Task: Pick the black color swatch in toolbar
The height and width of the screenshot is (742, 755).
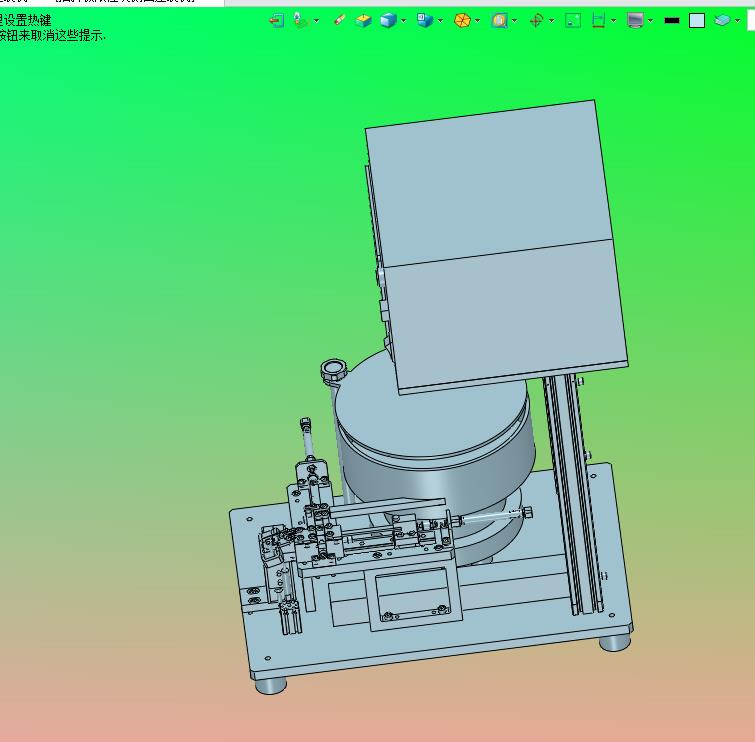Action: pos(672,21)
